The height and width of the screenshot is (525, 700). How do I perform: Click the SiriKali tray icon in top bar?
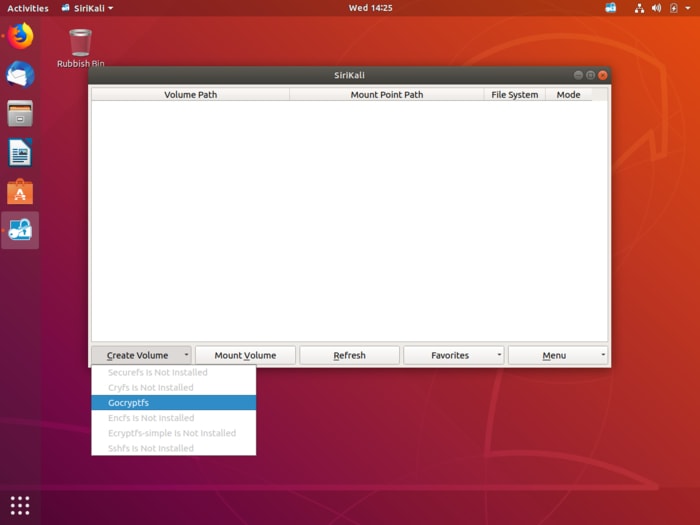tap(611, 8)
